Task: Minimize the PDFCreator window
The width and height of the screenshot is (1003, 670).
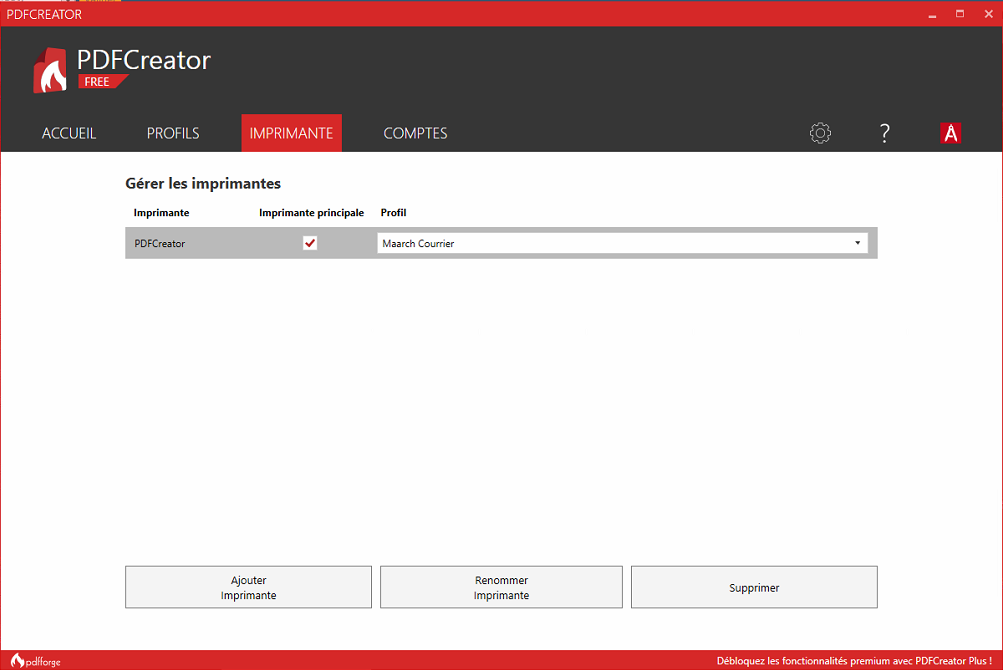Action: click(932, 14)
